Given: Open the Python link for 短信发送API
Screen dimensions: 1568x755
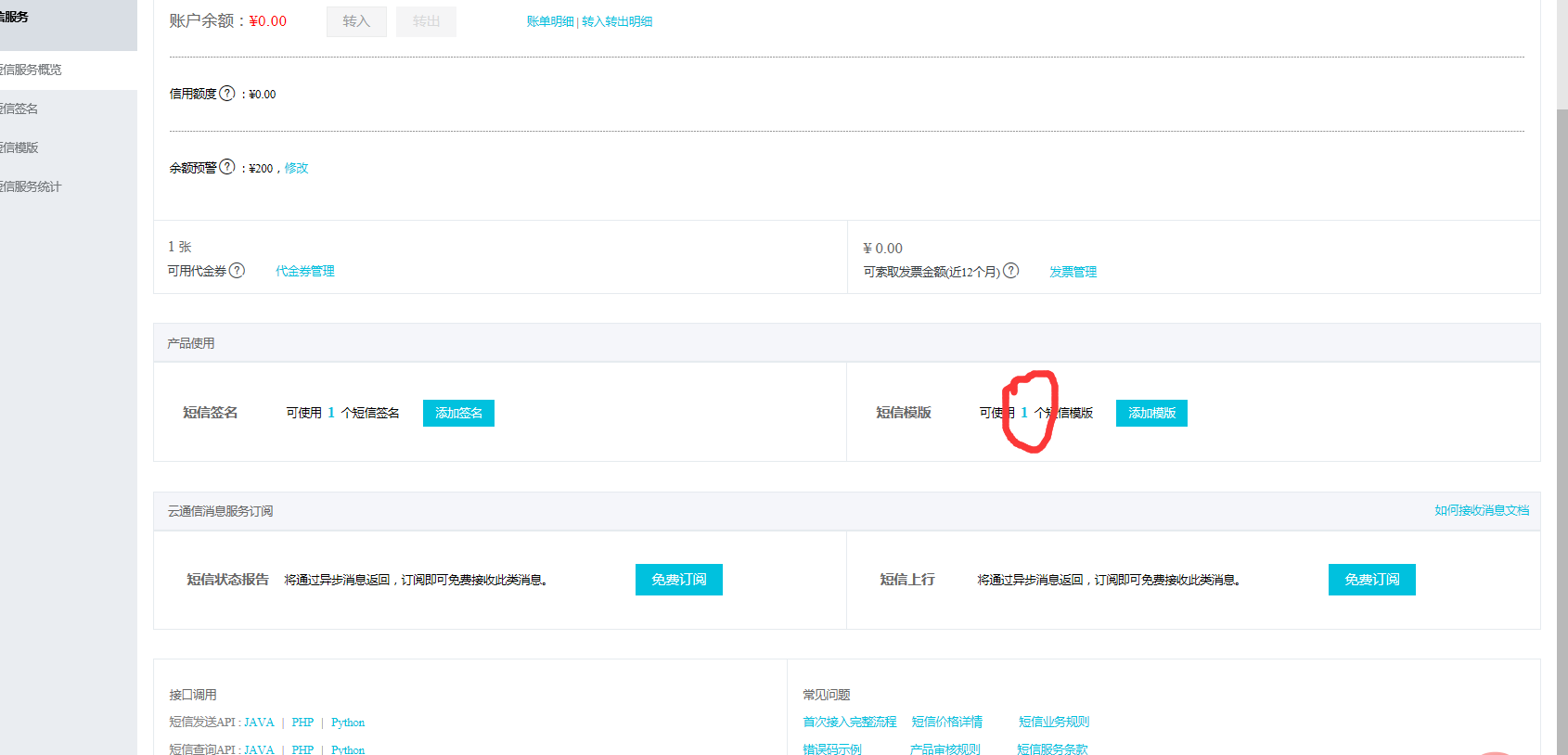Looking at the screenshot, I should pyautogui.click(x=348, y=723).
